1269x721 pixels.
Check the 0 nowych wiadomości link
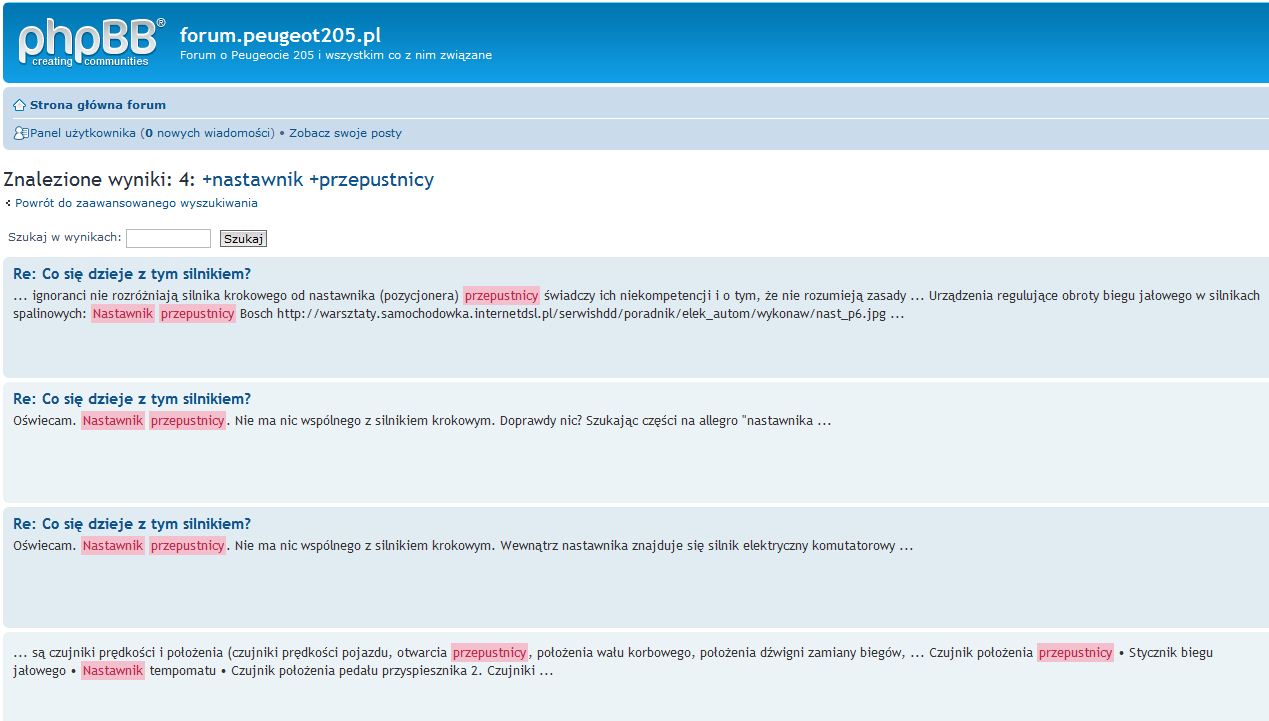tap(207, 133)
